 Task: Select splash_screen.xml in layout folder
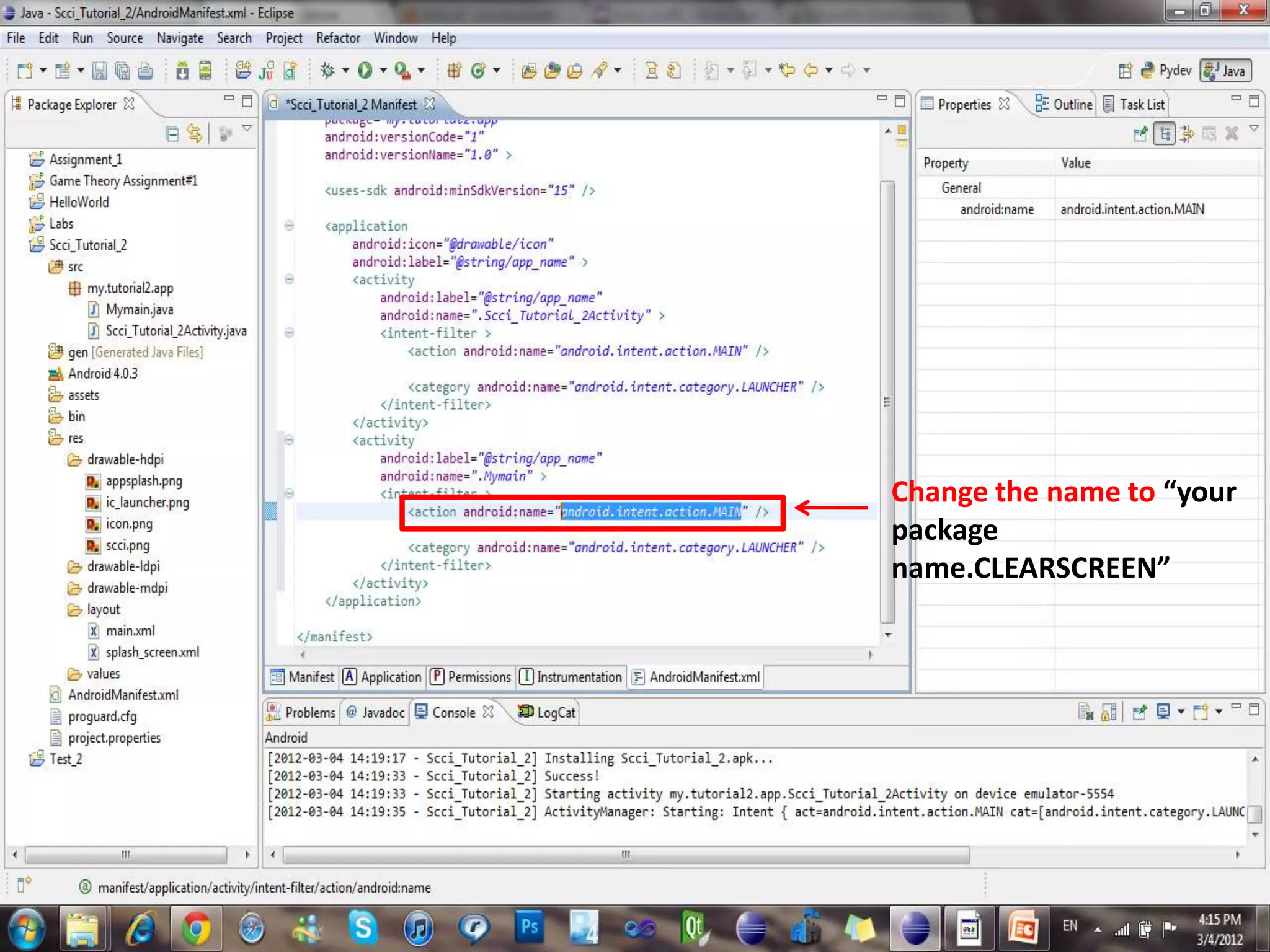(x=143, y=652)
